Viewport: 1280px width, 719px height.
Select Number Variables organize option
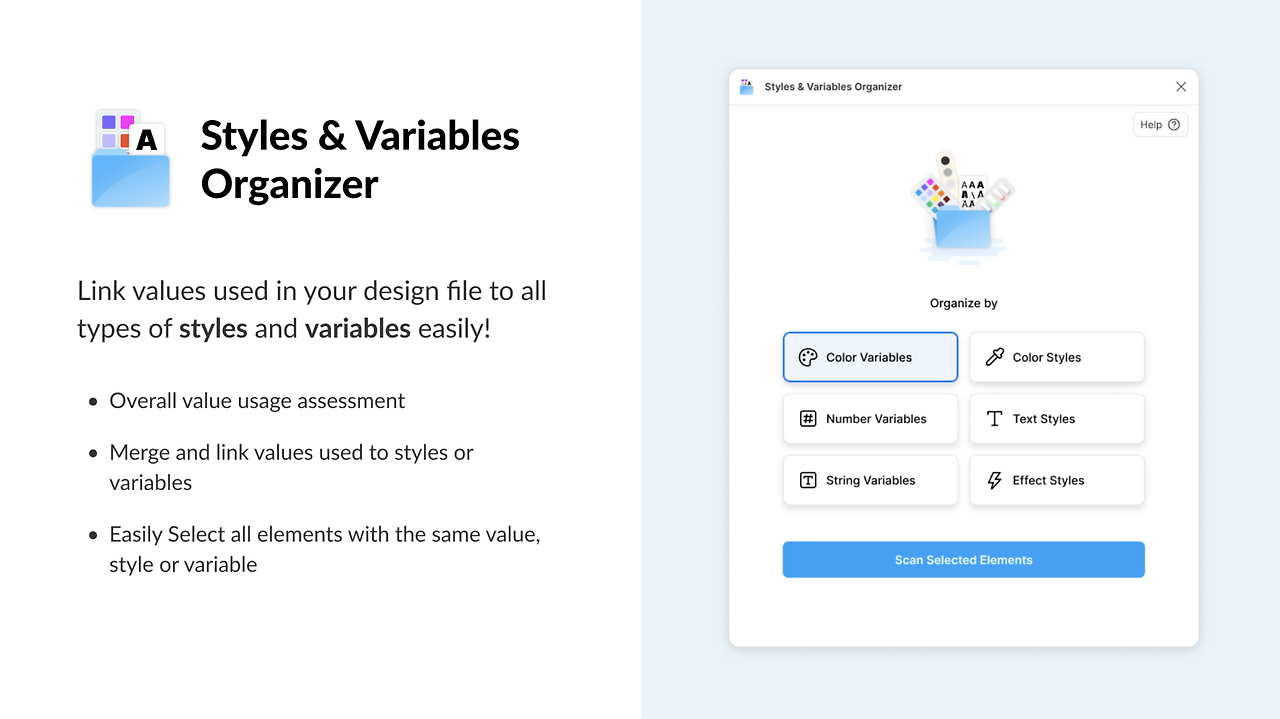click(870, 419)
